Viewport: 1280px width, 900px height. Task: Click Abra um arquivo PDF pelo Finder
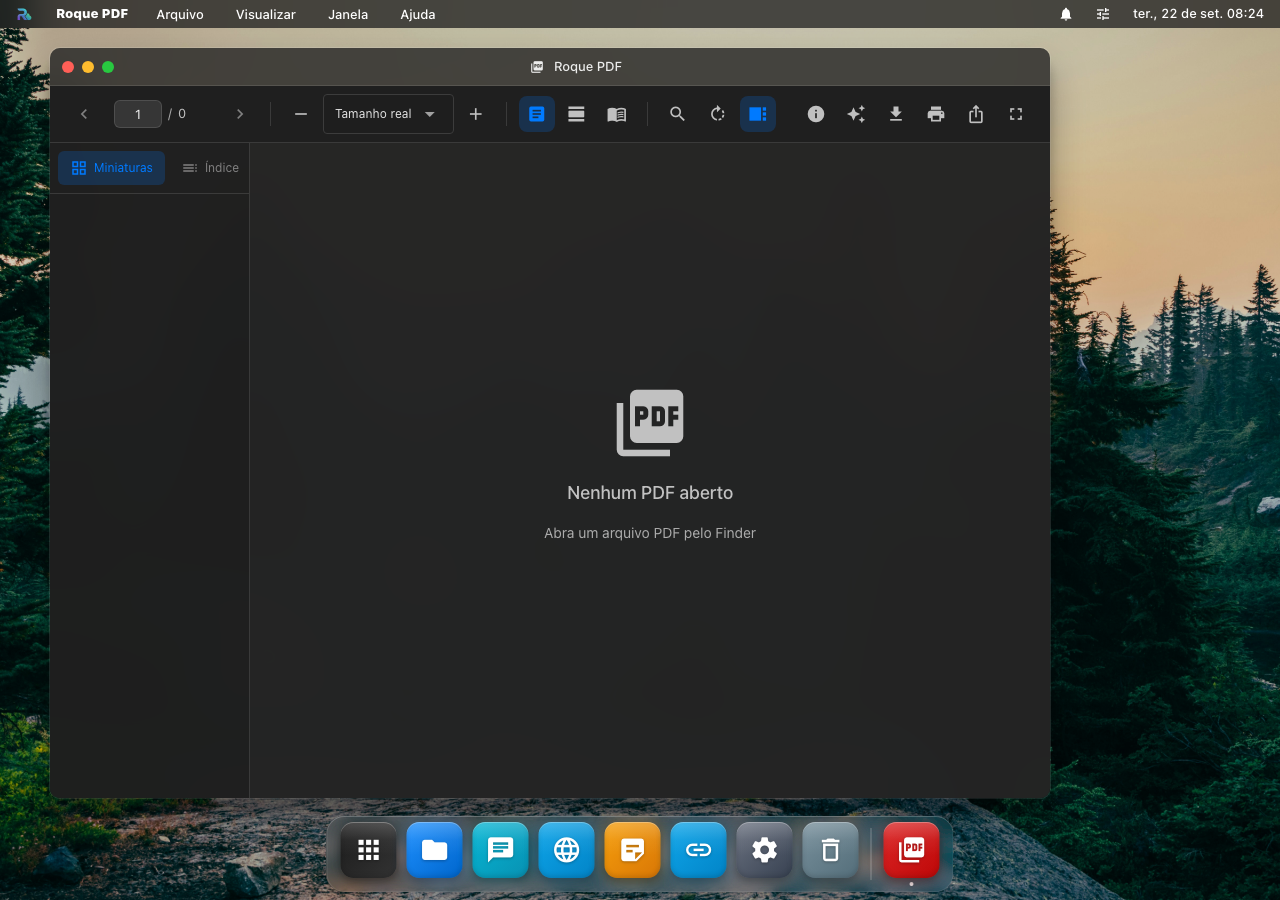click(x=650, y=533)
